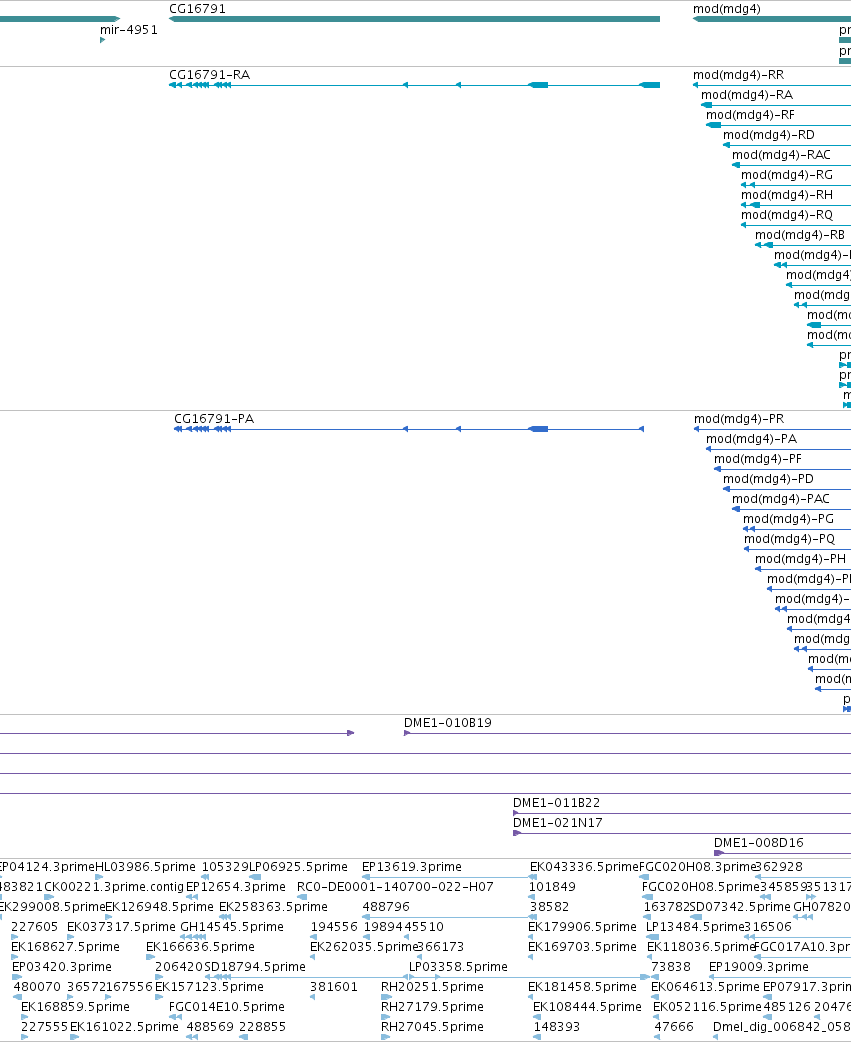The width and height of the screenshot is (851, 1042).
Task: Open EST FGC014E10.5prime
Action: click(227, 1006)
